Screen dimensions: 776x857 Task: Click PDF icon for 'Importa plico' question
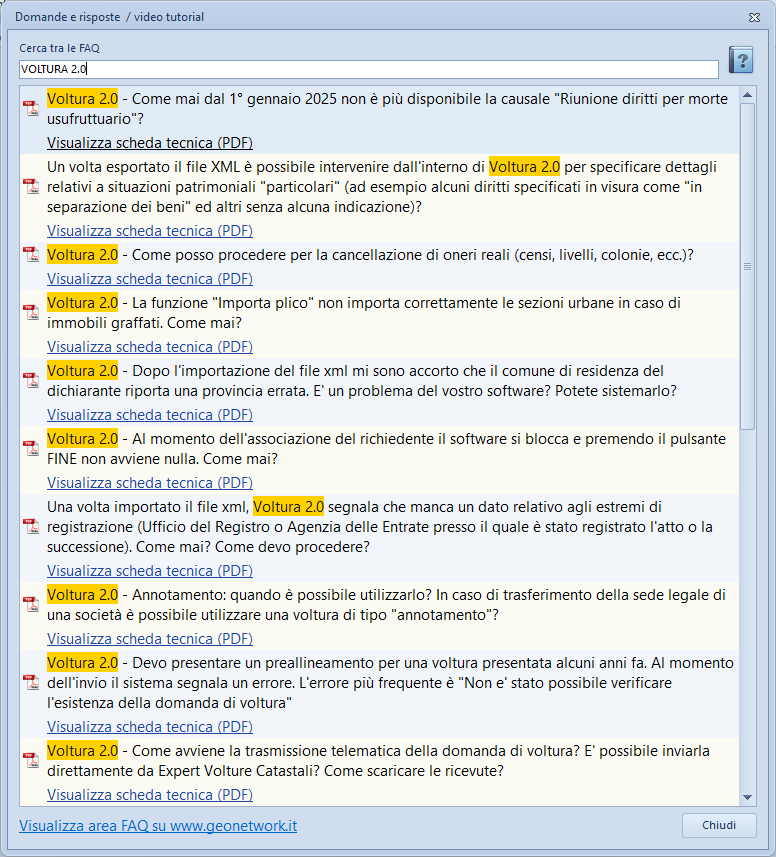[31, 312]
